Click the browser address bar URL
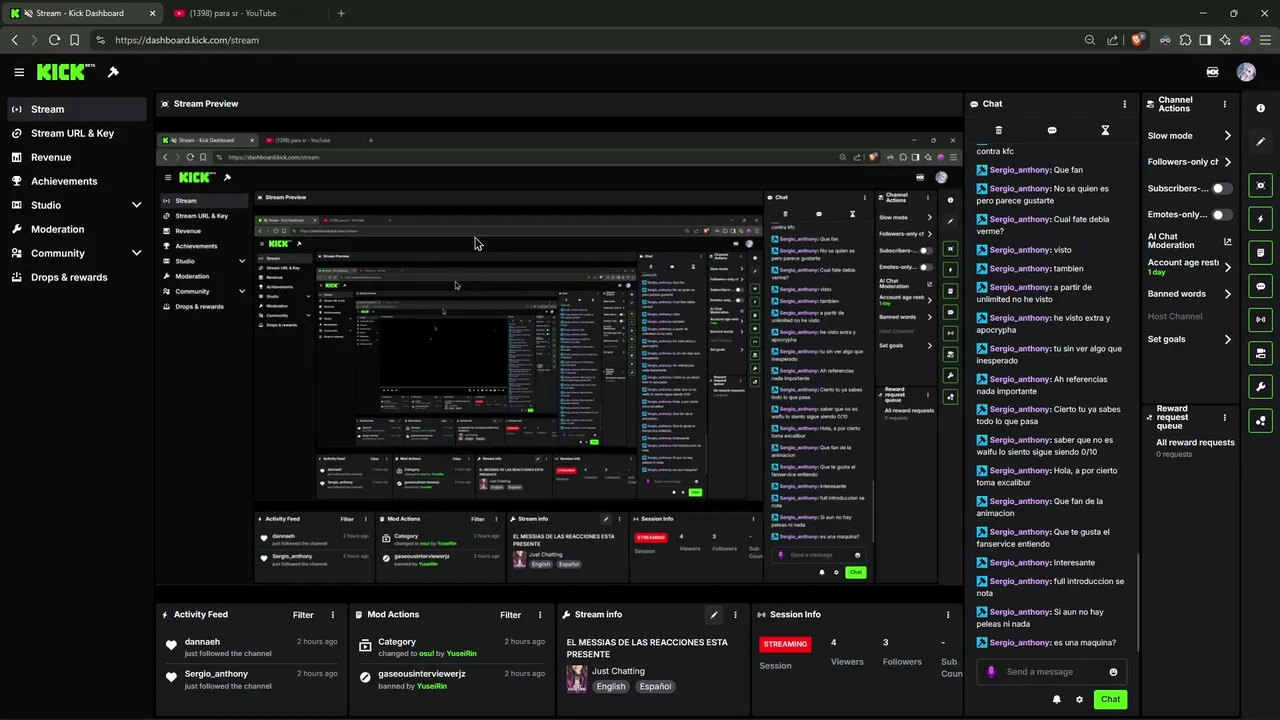This screenshot has height=720, width=1280. coord(187,40)
